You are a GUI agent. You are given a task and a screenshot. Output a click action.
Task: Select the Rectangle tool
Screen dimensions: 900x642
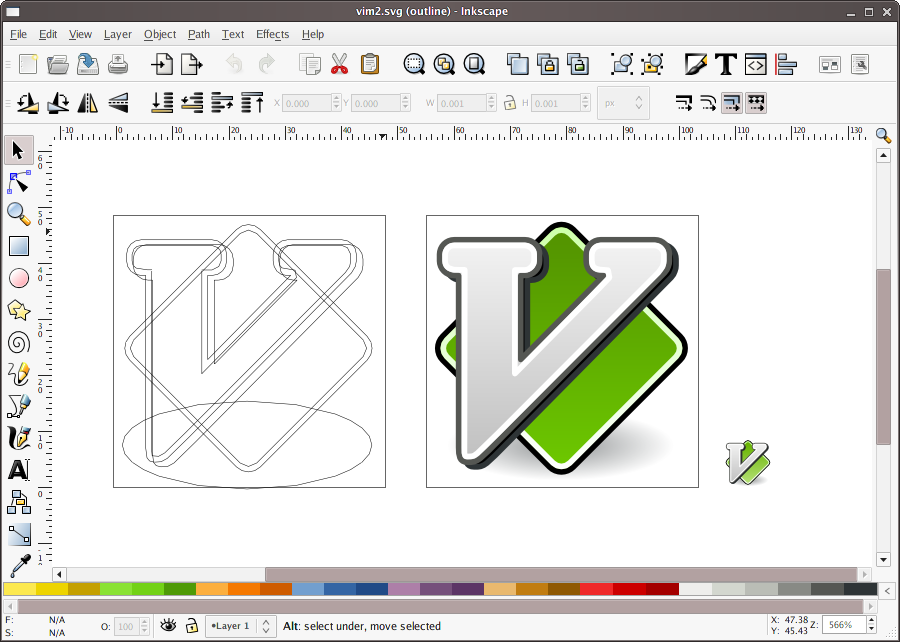click(18, 247)
